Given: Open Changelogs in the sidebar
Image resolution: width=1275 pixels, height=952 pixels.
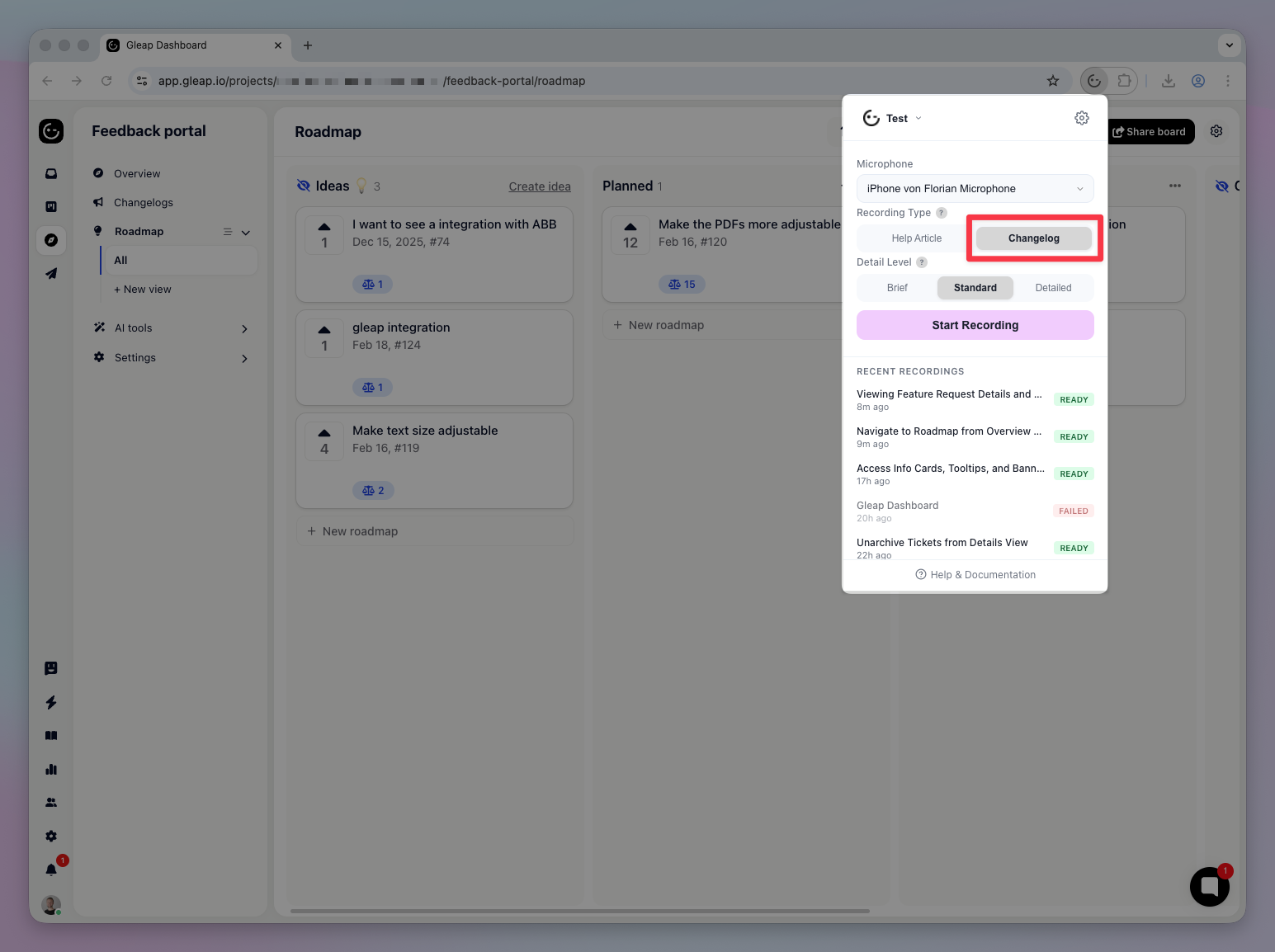Looking at the screenshot, I should coord(144,203).
